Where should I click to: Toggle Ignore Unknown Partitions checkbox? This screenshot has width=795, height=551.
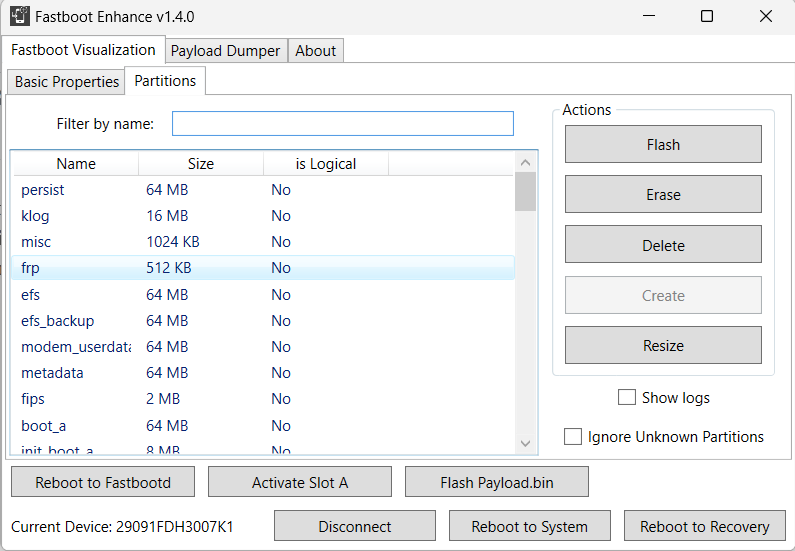pos(573,436)
